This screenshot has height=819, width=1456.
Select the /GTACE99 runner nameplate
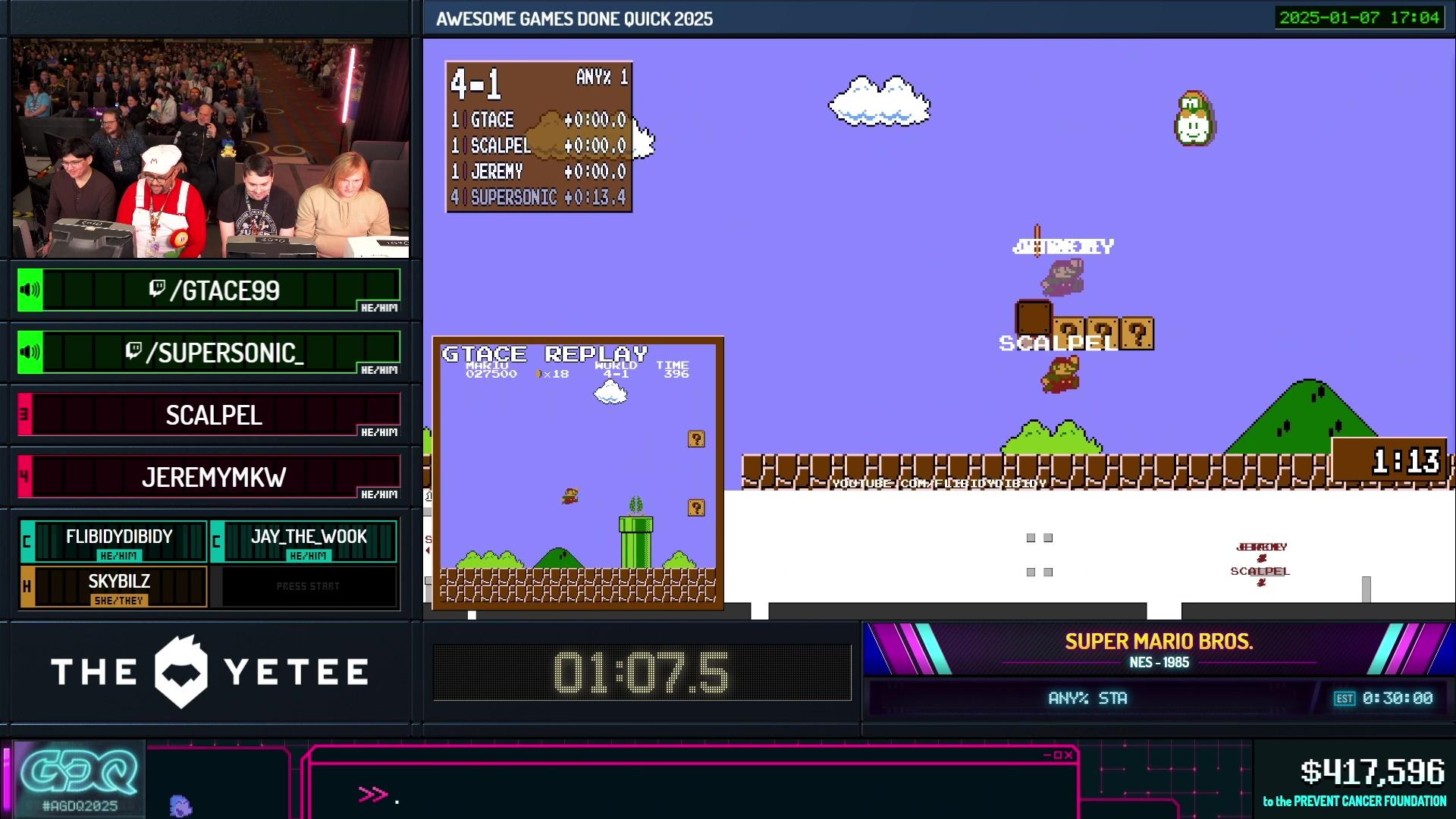point(209,290)
